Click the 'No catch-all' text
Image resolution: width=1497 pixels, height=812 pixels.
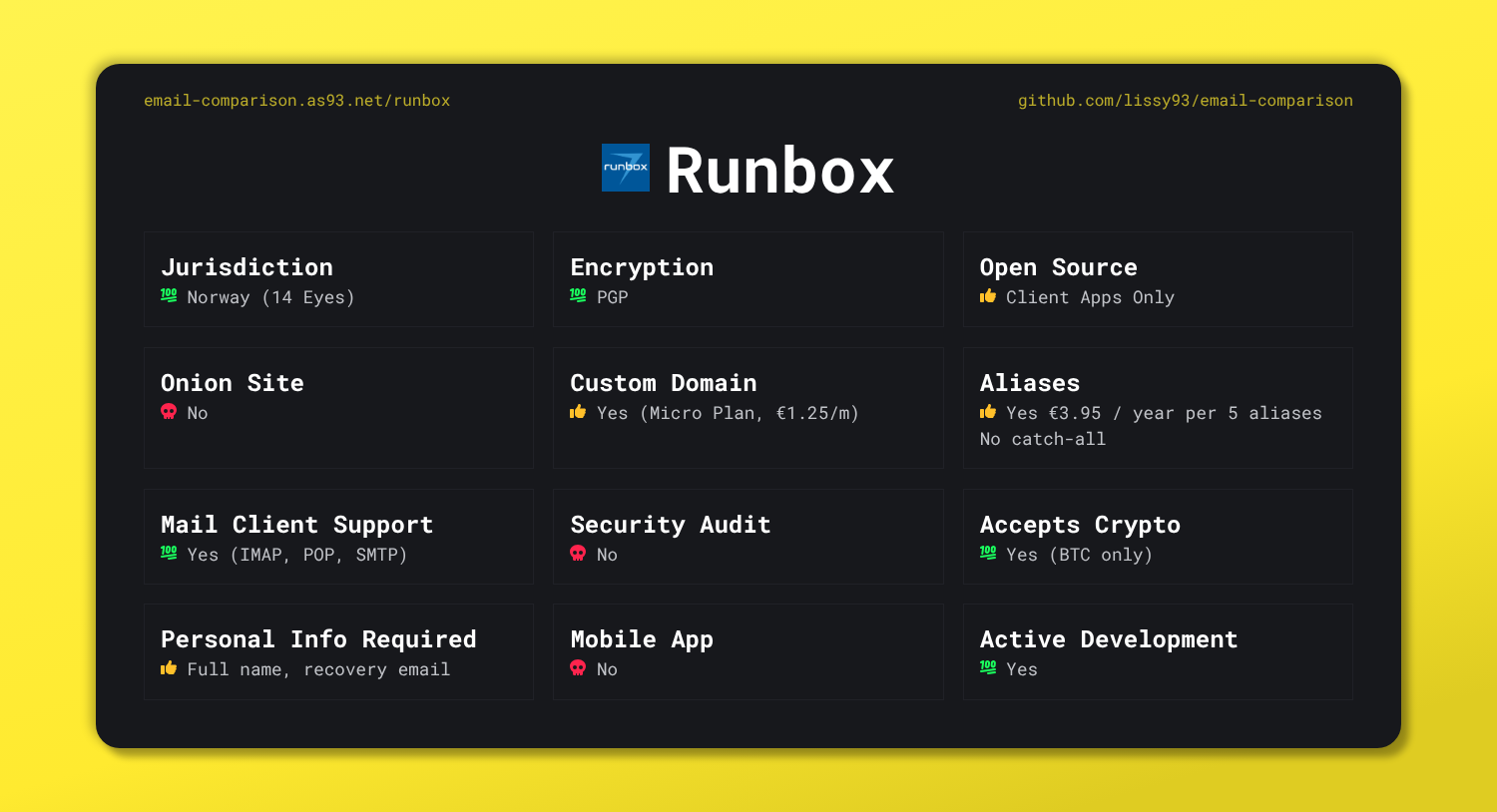point(1043,439)
